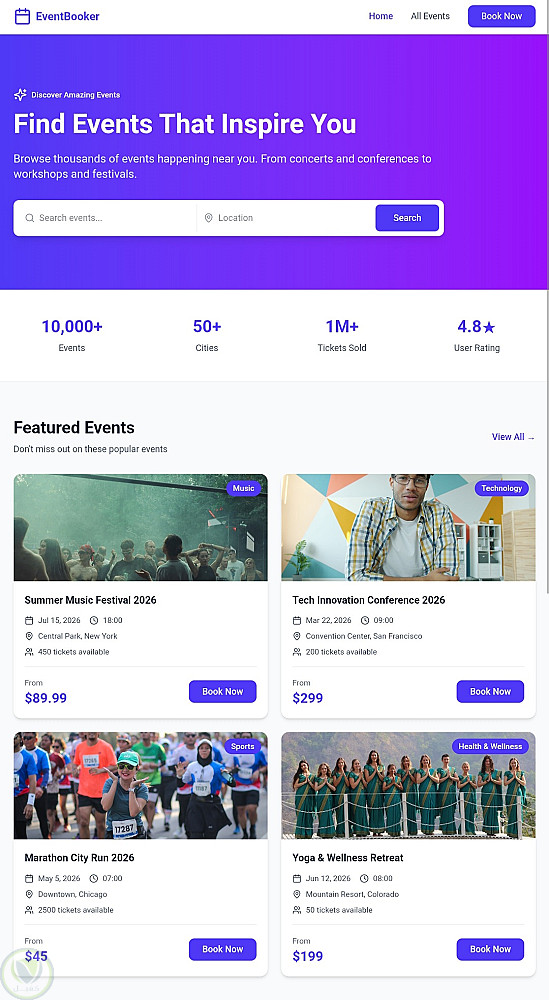
Task: Click the Yoga & Wellness Retreat title
Action: [x=348, y=858]
